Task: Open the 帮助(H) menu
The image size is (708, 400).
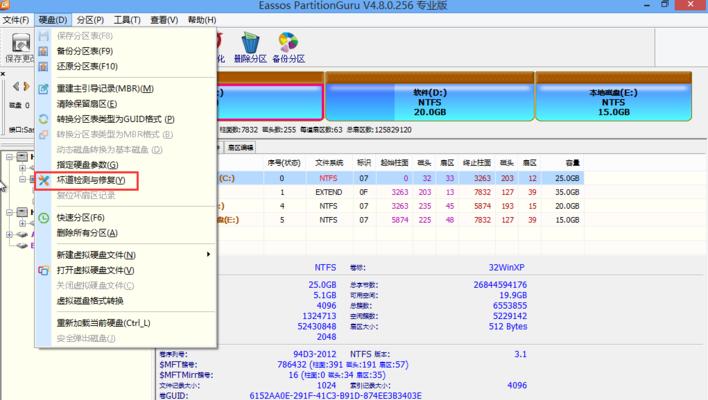Action: (202, 20)
